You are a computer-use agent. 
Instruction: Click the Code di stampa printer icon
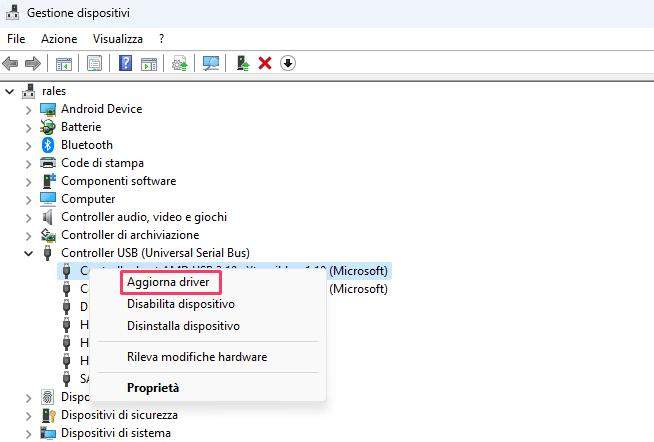[48, 163]
